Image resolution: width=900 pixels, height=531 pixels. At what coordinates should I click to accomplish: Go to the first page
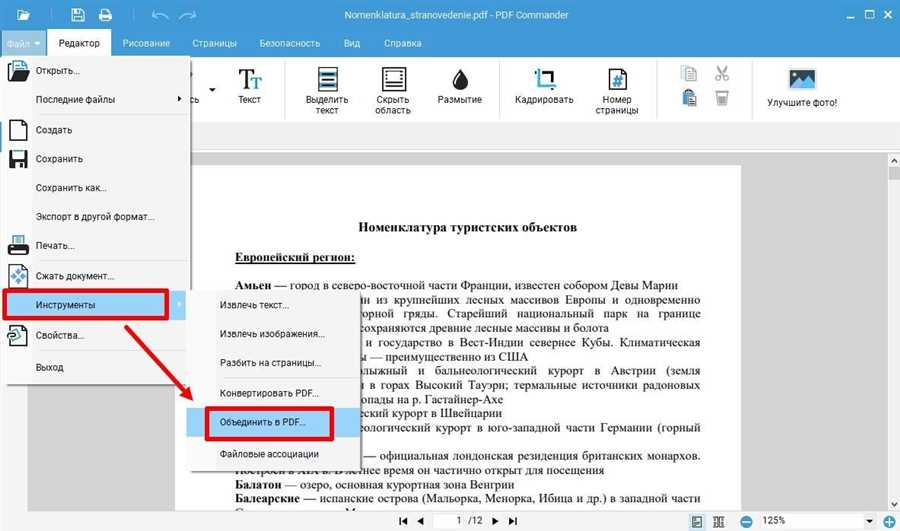coord(403,521)
